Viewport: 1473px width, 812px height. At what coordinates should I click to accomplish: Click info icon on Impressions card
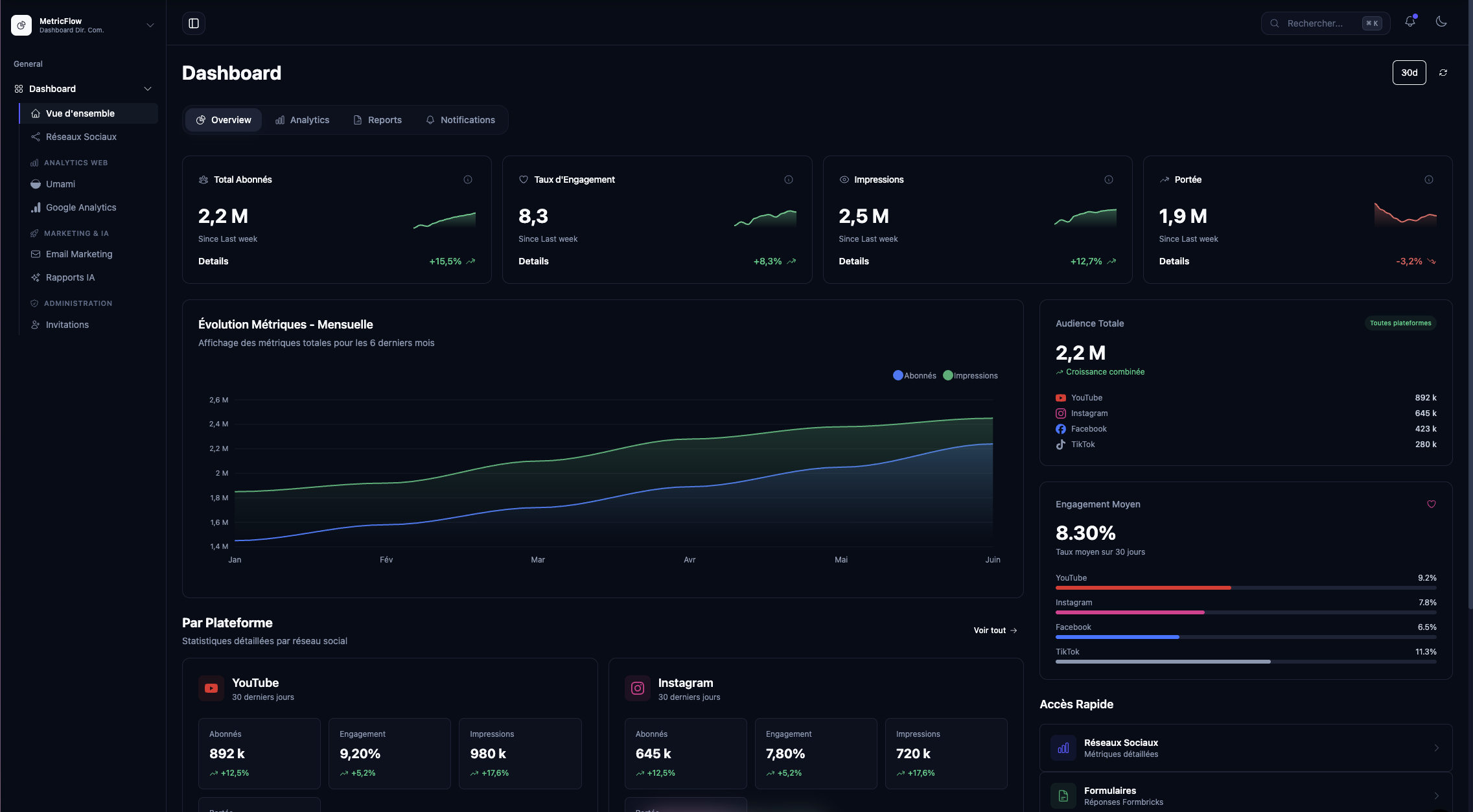(1109, 180)
